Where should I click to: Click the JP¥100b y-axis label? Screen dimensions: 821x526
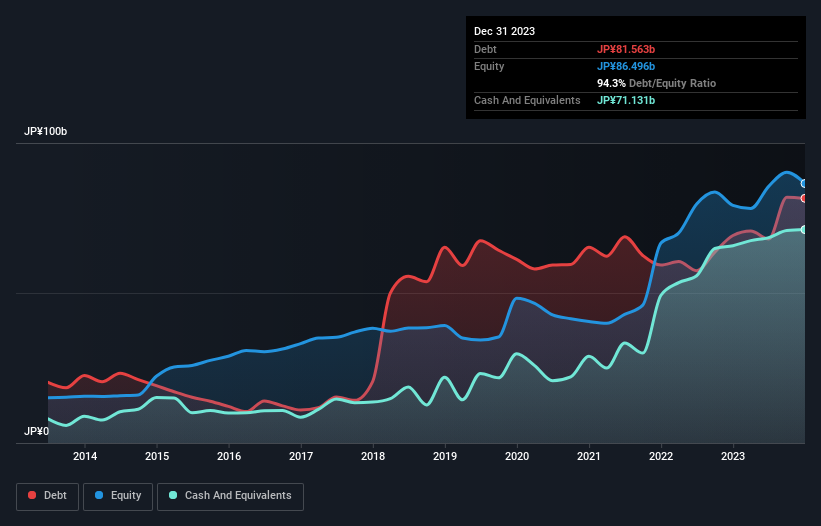[46, 131]
